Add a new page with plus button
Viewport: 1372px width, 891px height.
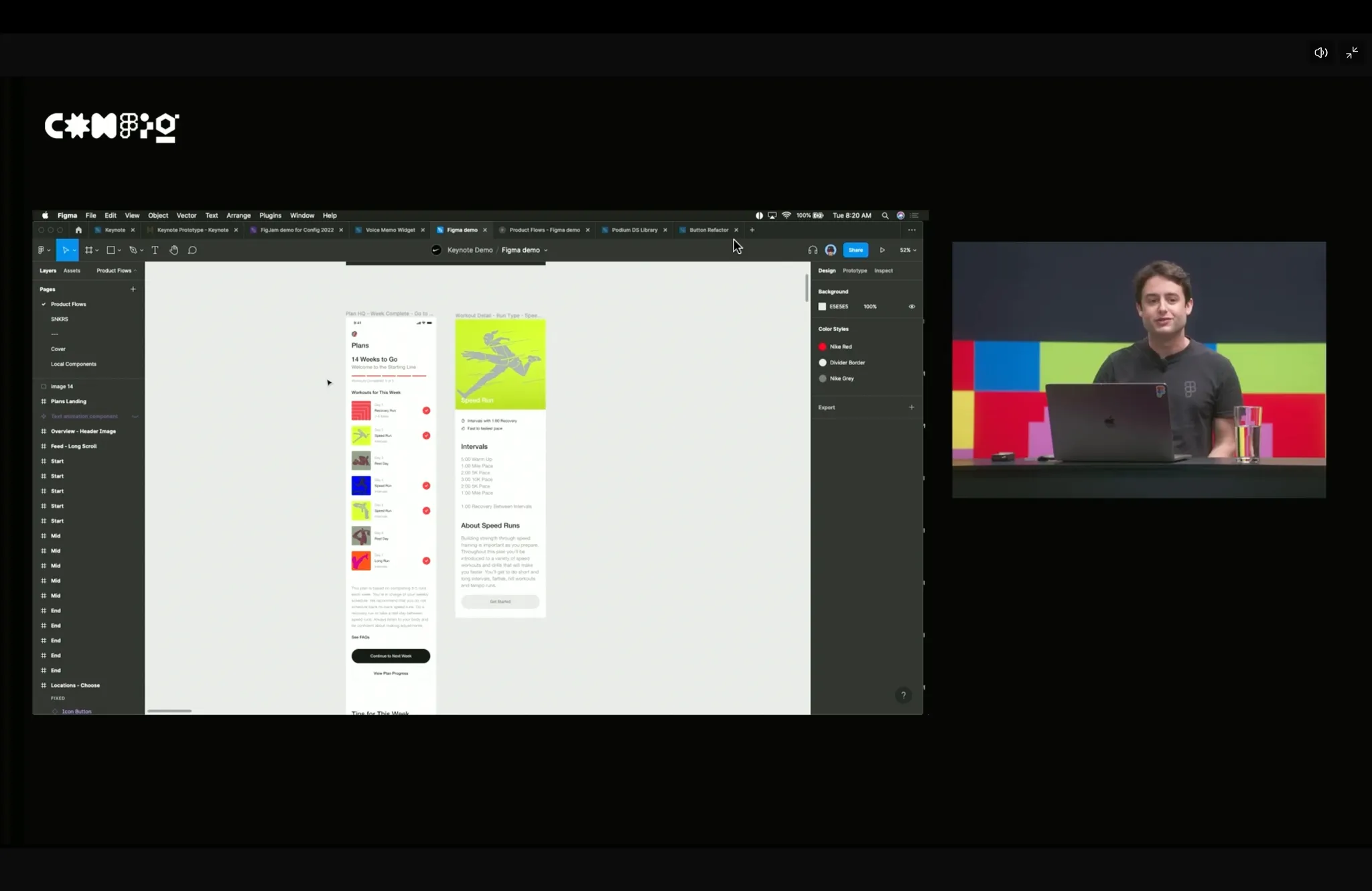(133, 289)
